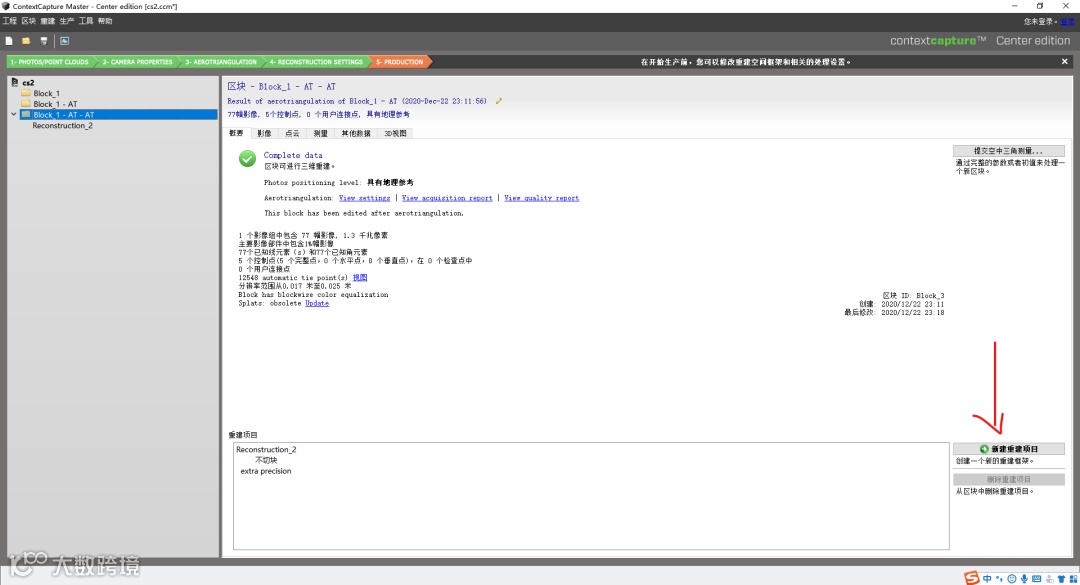Click the green check status icon

[x=247, y=158]
